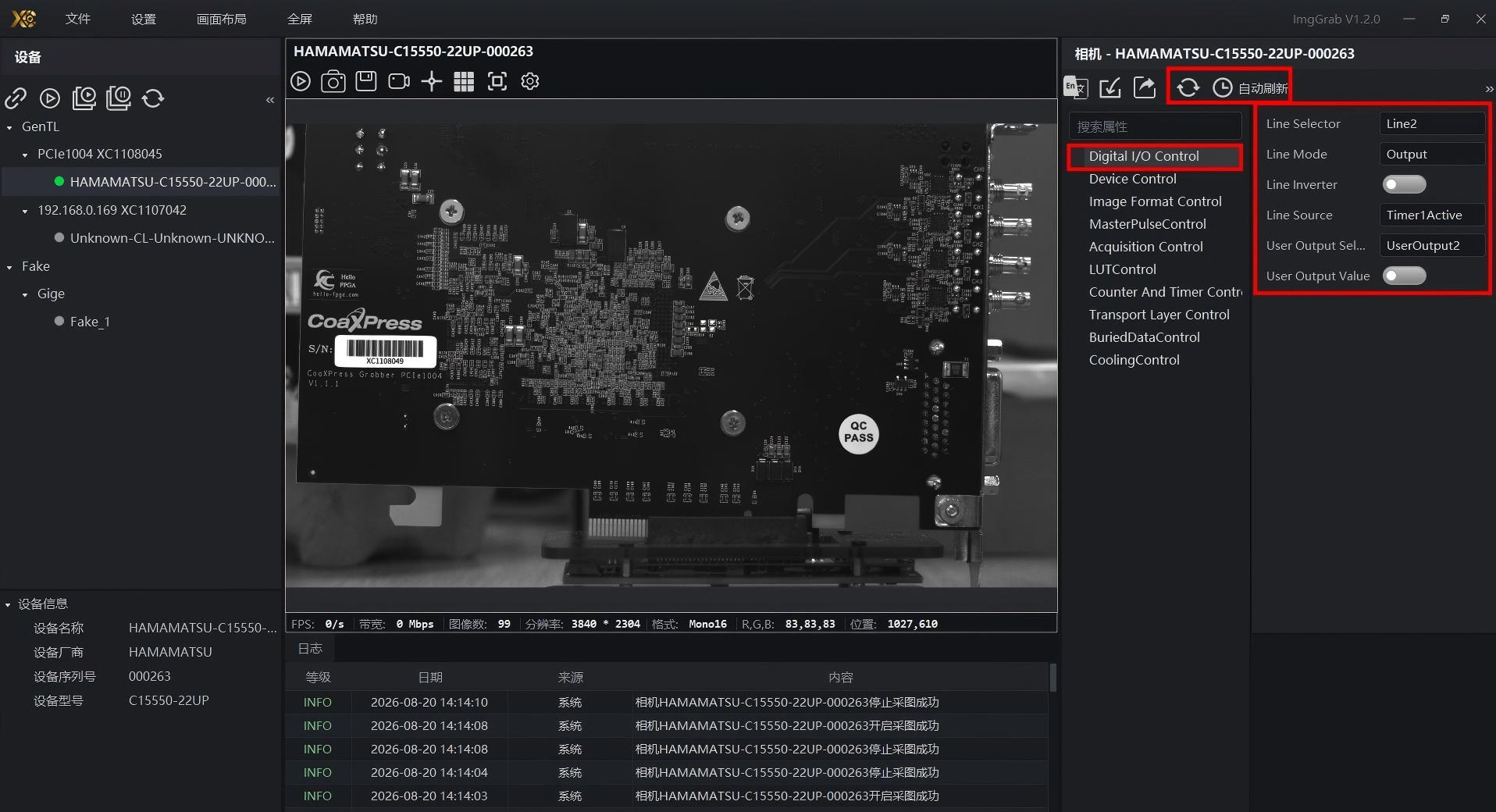Image resolution: width=1496 pixels, height=812 pixels.
Task: Toggle the grid overlay icon
Action: (x=464, y=81)
